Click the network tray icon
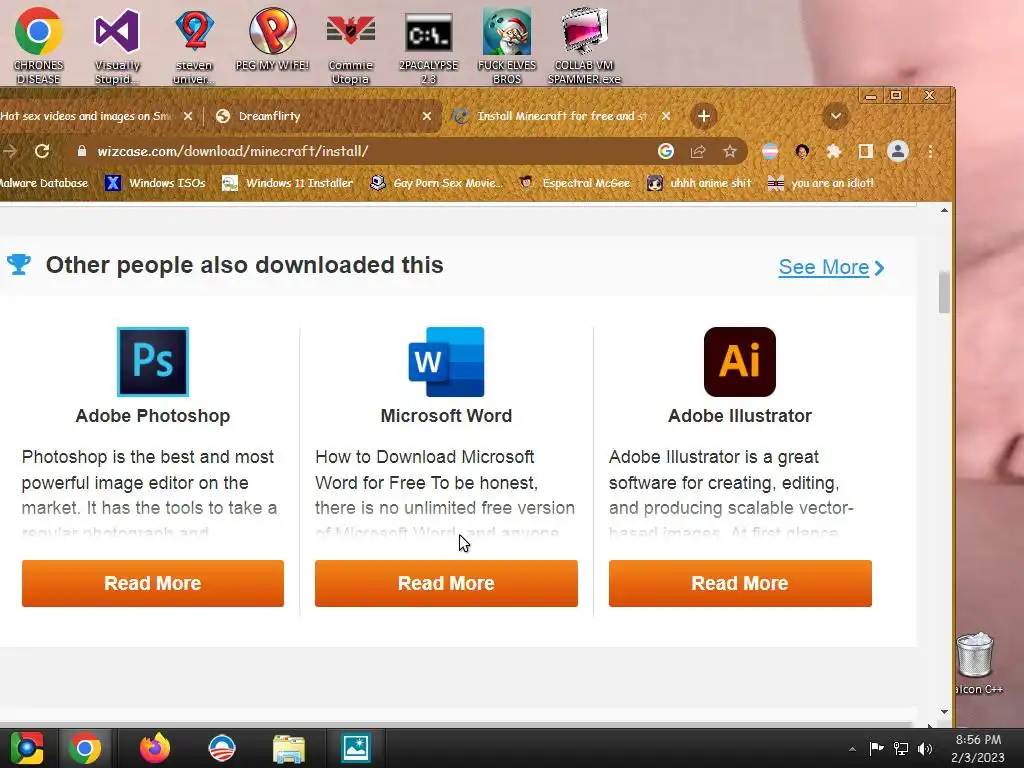Image resolution: width=1024 pixels, height=768 pixels. pos(901,748)
